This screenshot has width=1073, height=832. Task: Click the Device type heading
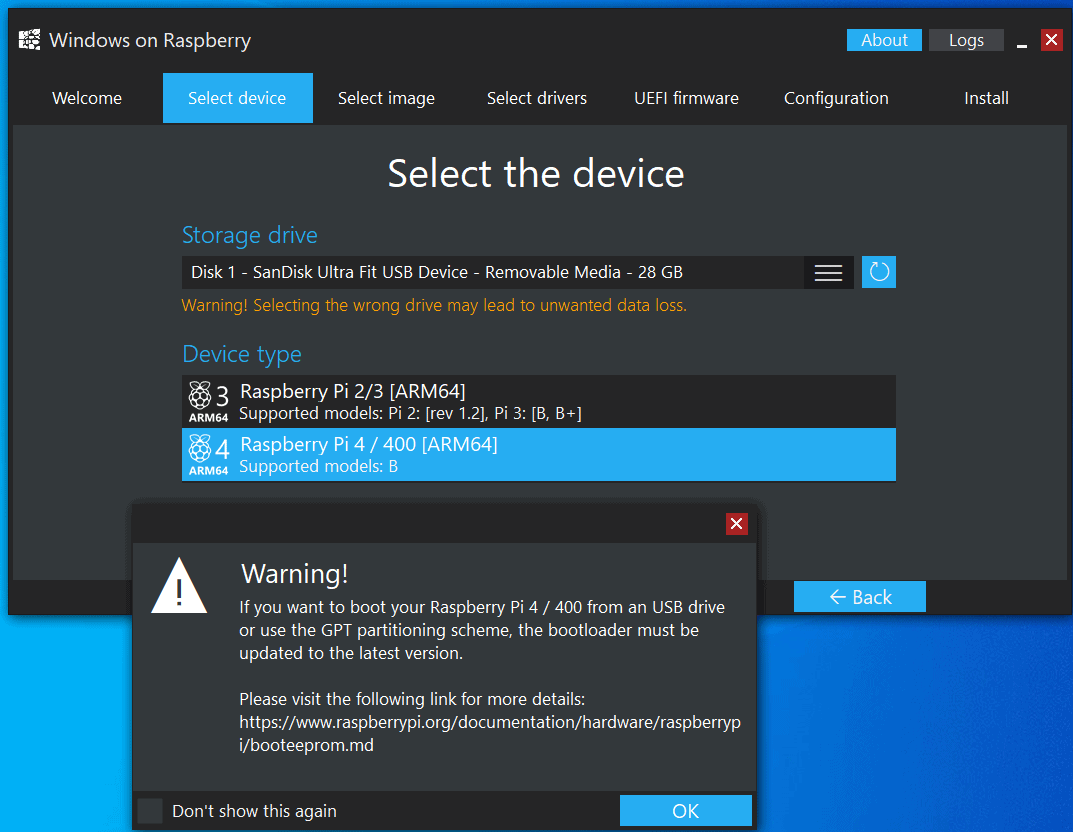tap(242, 354)
